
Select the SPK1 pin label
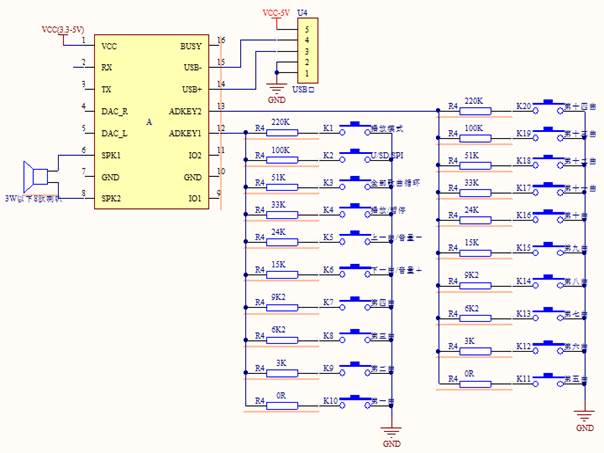pyautogui.click(x=111, y=155)
